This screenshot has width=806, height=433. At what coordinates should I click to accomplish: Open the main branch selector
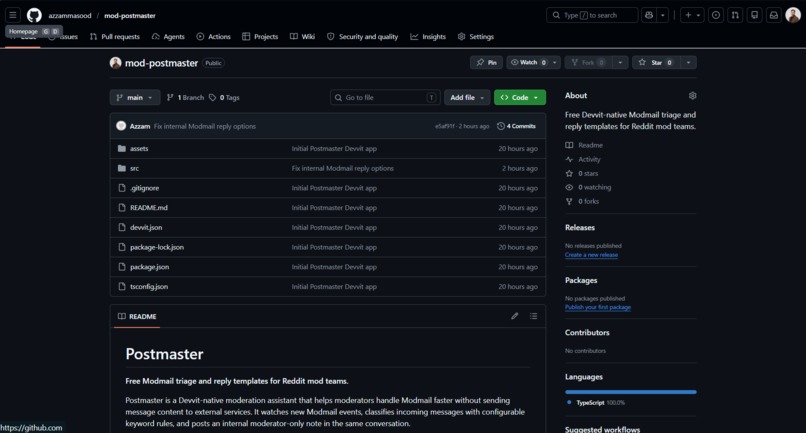[x=135, y=97]
